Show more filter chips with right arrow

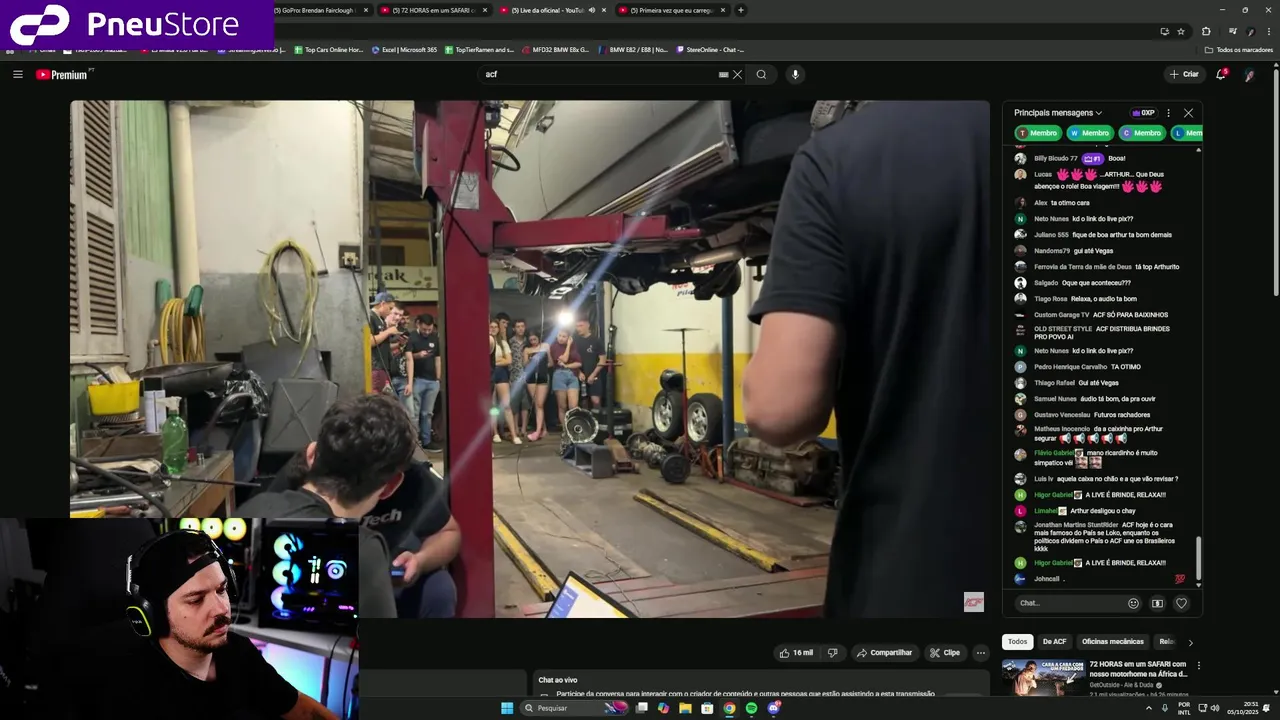[1190, 642]
